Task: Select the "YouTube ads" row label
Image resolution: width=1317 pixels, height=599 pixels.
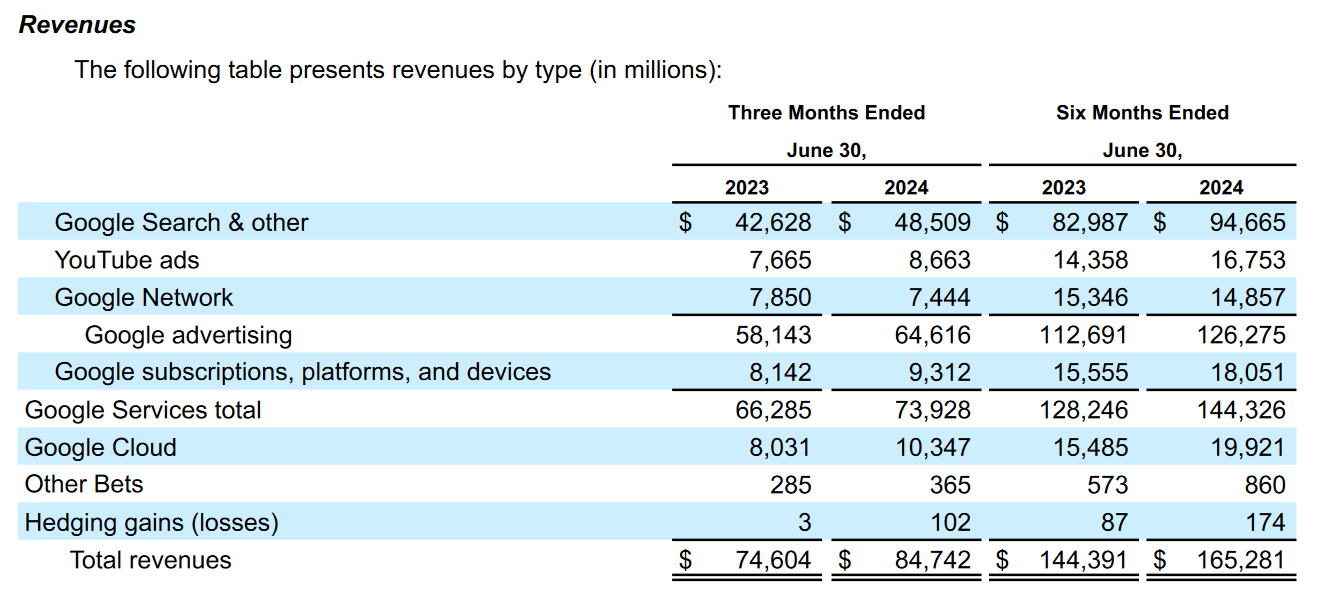Action: click(127, 260)
